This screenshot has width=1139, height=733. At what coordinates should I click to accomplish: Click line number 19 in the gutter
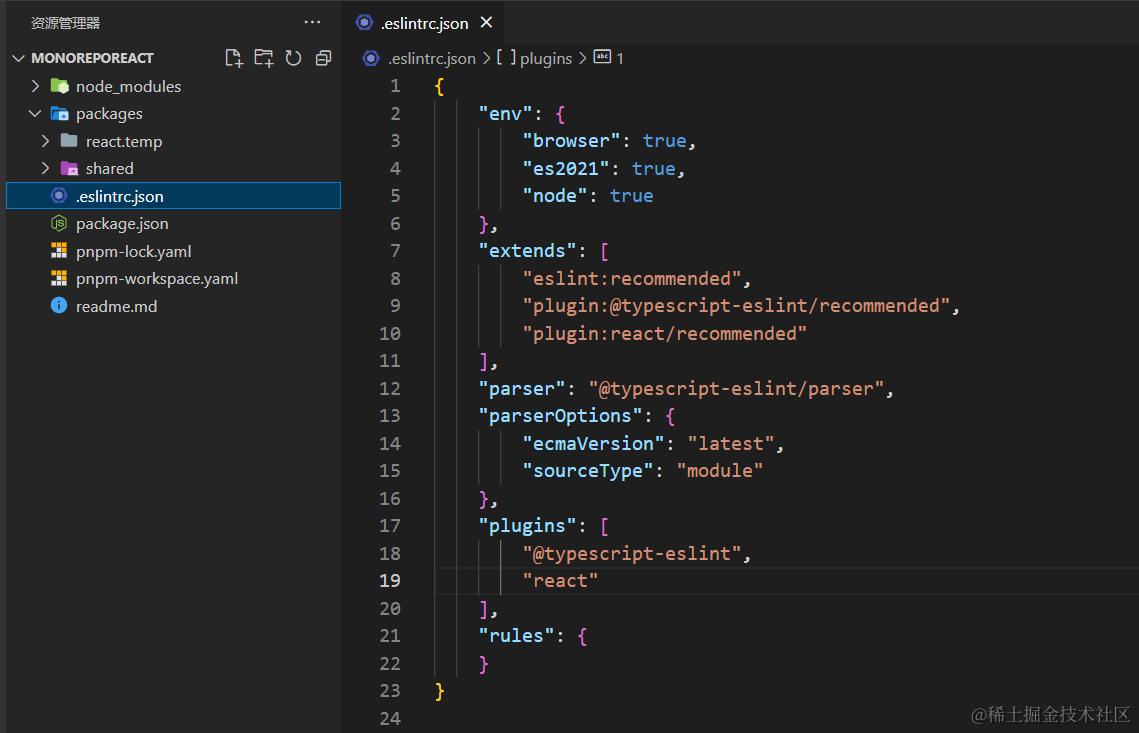click(x=390, y=580)
